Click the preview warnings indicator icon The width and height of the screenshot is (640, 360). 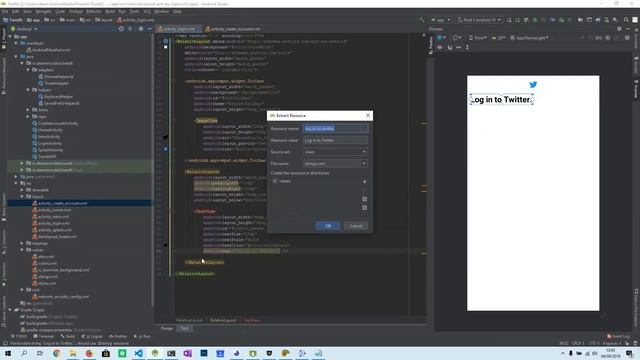pyautogui.click(x=627, y=38)
